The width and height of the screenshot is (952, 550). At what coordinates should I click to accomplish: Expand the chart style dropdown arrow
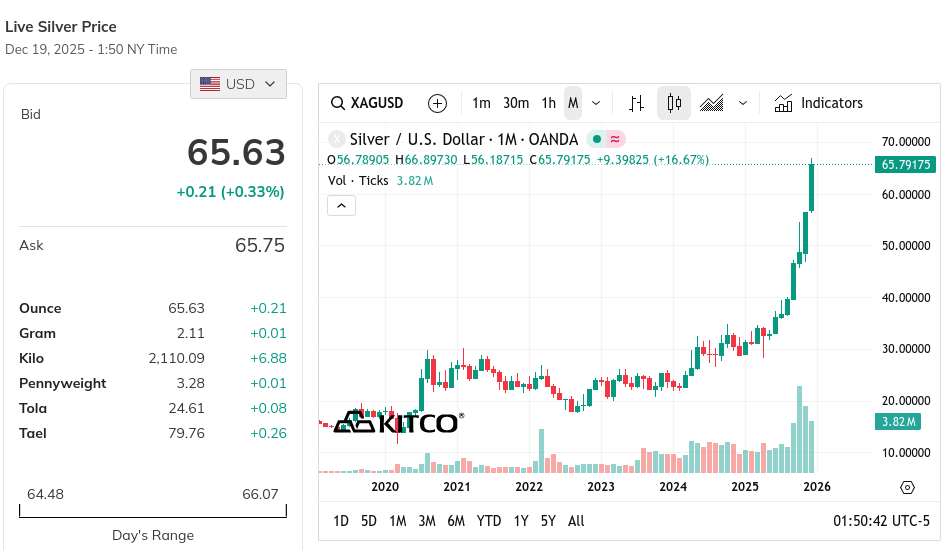point(743,103)
